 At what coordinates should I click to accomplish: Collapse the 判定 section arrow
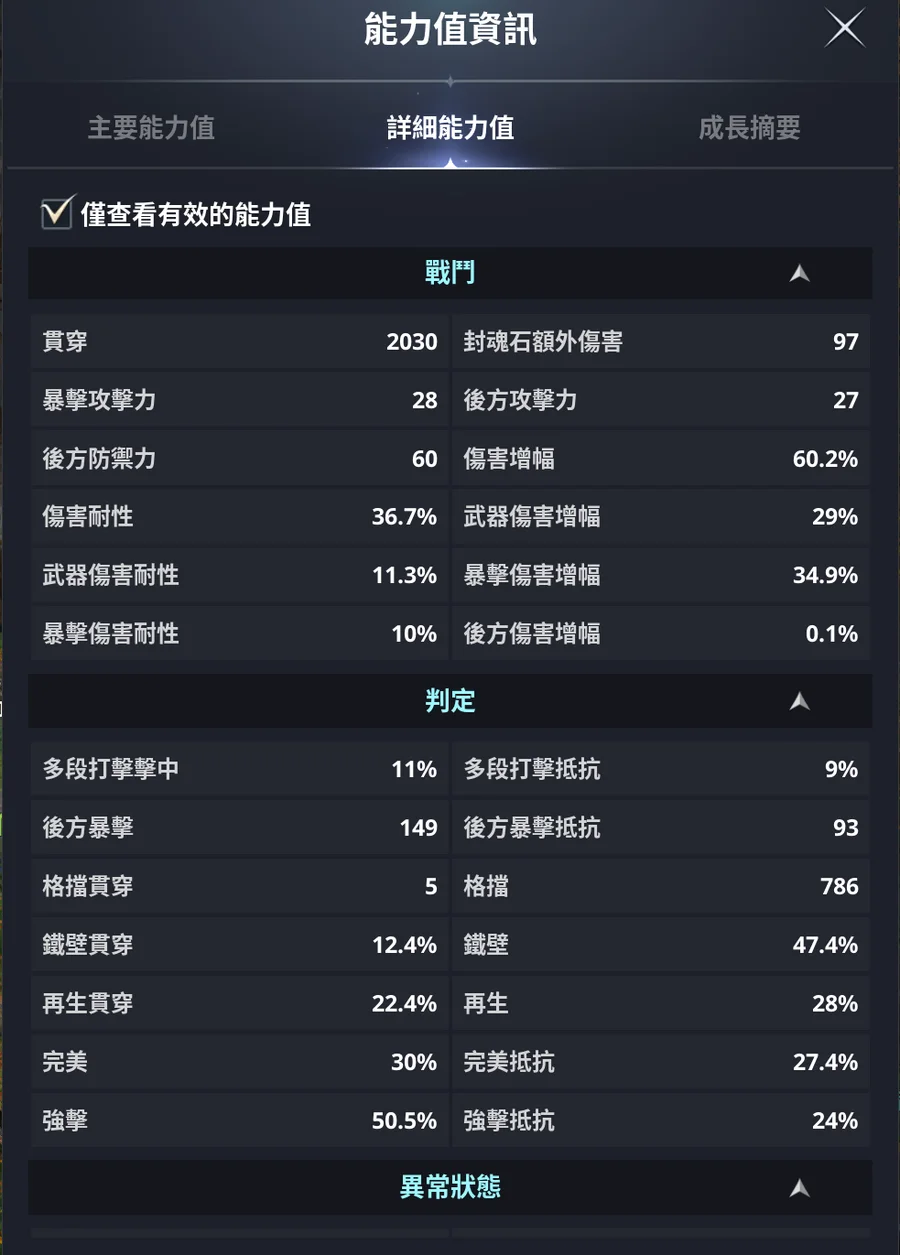[799, 701]
